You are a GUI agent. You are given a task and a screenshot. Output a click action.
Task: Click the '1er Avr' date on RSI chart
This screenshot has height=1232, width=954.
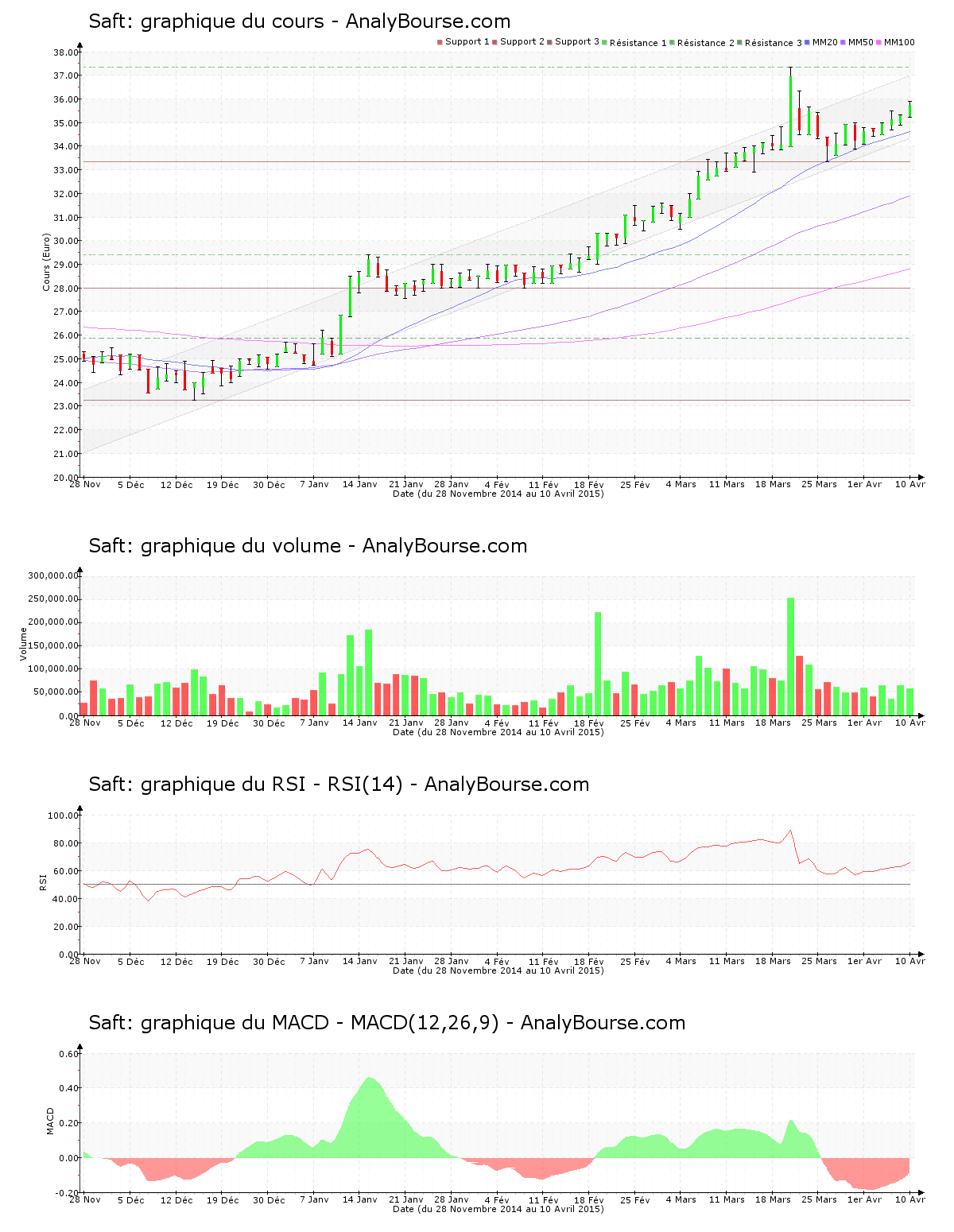(x=864, y=961)
